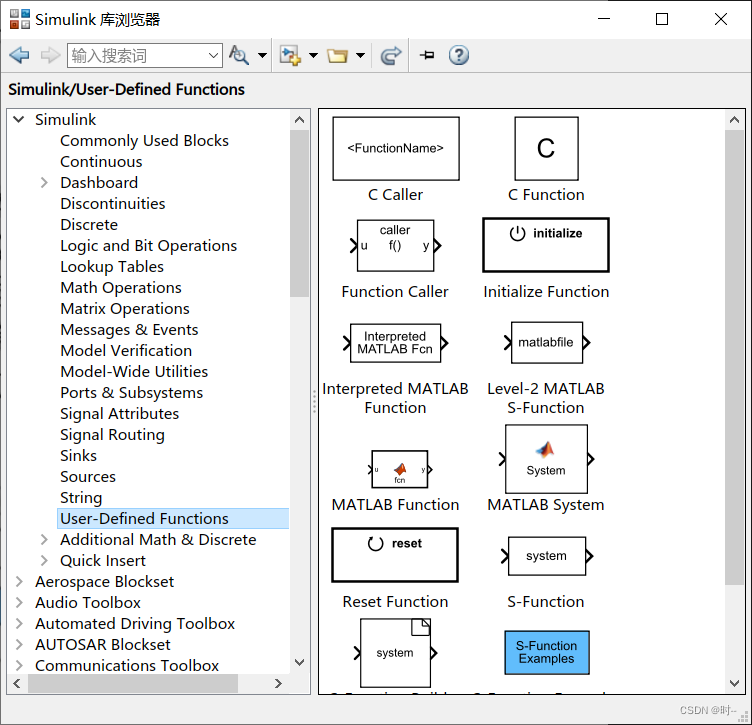Image resolution: width=752 pixels, height=725 pixels.
Task: Open help with question mark icon
Action: (x=458, y=55)
